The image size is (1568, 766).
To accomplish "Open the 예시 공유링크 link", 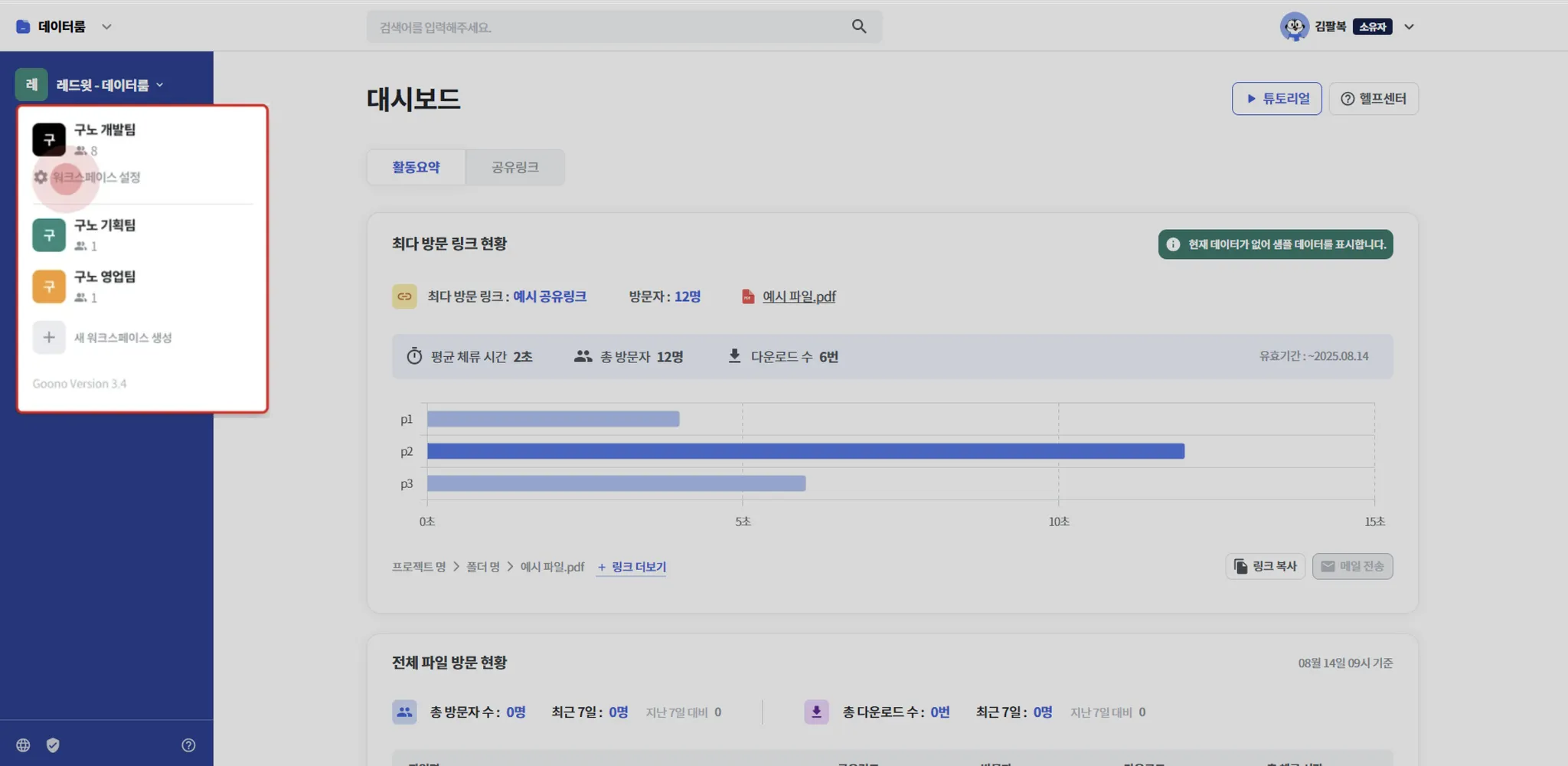I will coord(550,296).
